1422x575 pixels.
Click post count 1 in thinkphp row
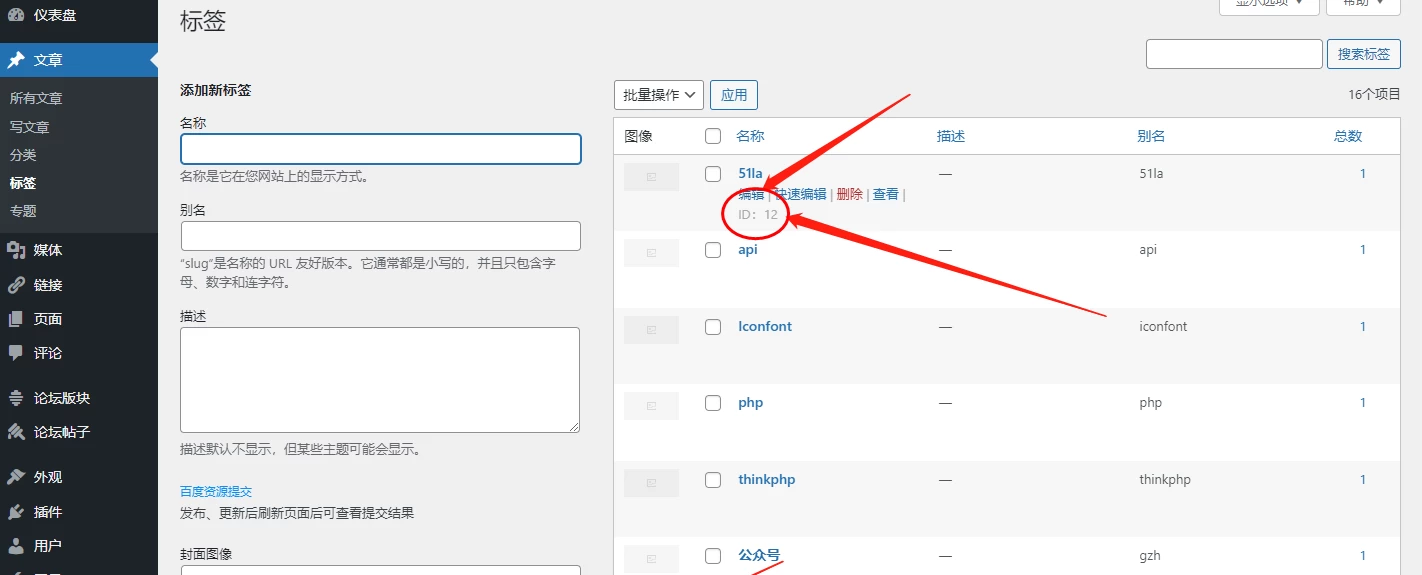(1362, 480)
